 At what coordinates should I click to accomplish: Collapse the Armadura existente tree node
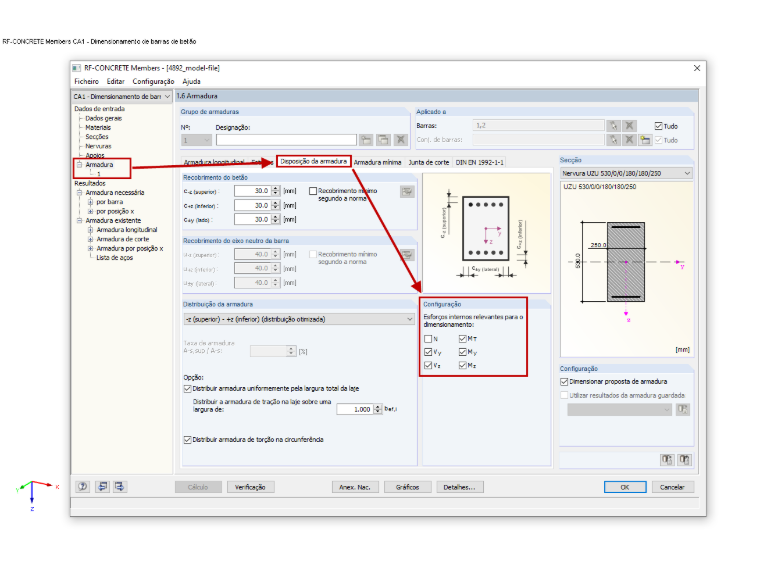(x=79, y=221)
